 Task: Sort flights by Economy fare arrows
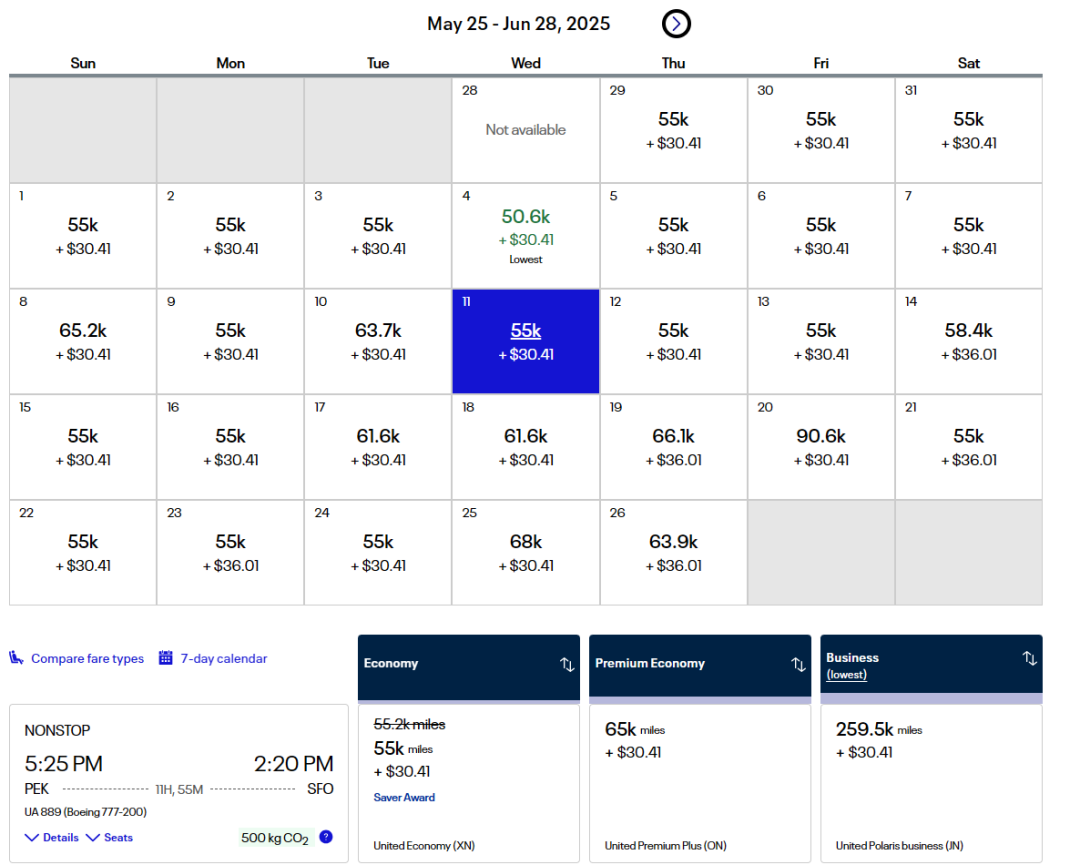pyautogui.click(x=566, y=664)
